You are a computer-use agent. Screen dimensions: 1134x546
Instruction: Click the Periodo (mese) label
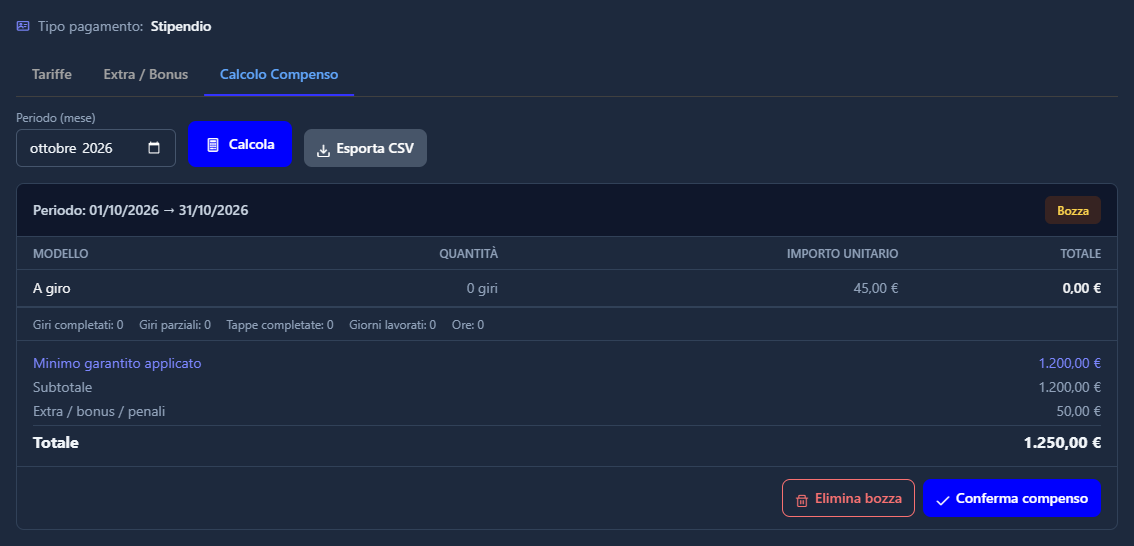(x=56, y=117)
